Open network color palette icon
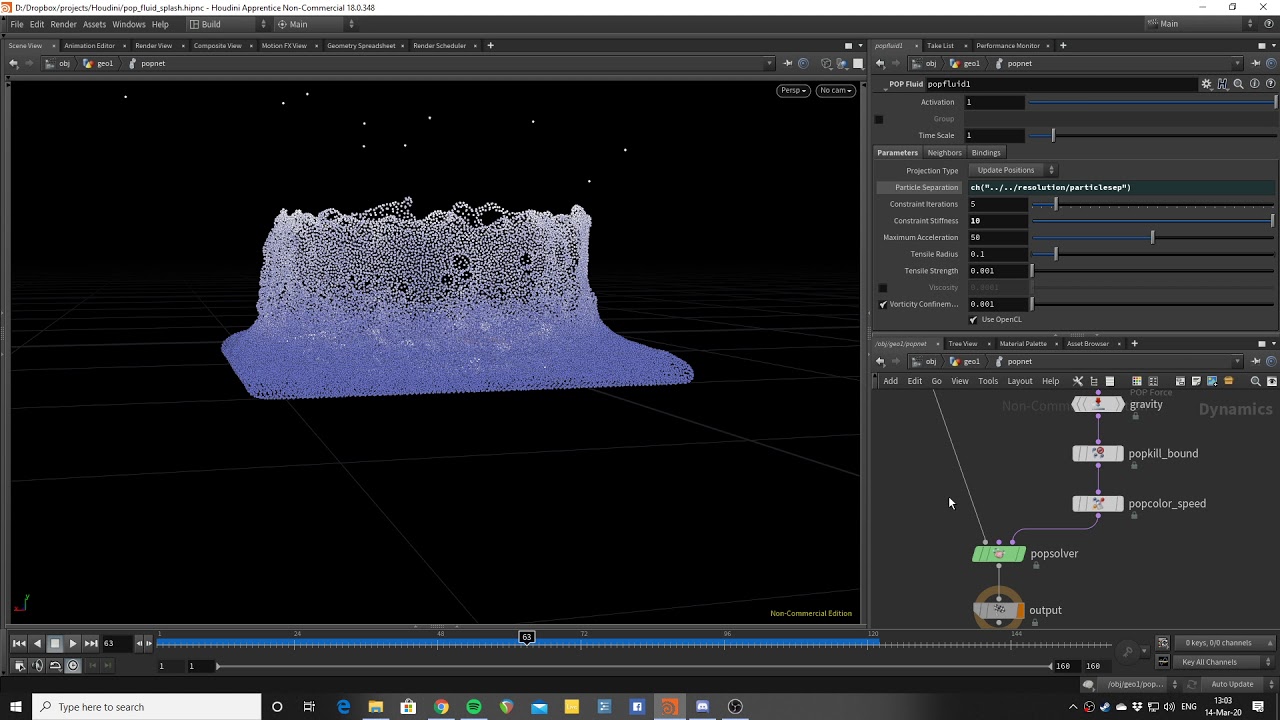 tap(1137, 381)
